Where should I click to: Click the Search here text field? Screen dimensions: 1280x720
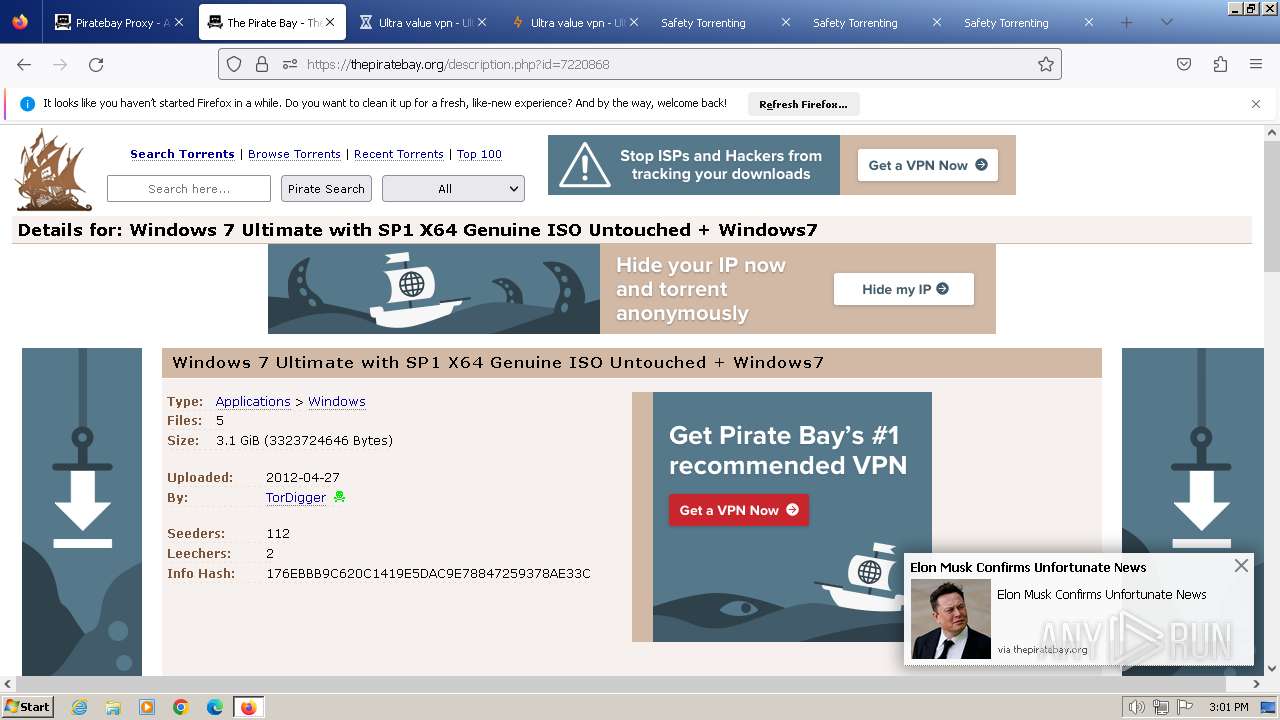point(189,188)
